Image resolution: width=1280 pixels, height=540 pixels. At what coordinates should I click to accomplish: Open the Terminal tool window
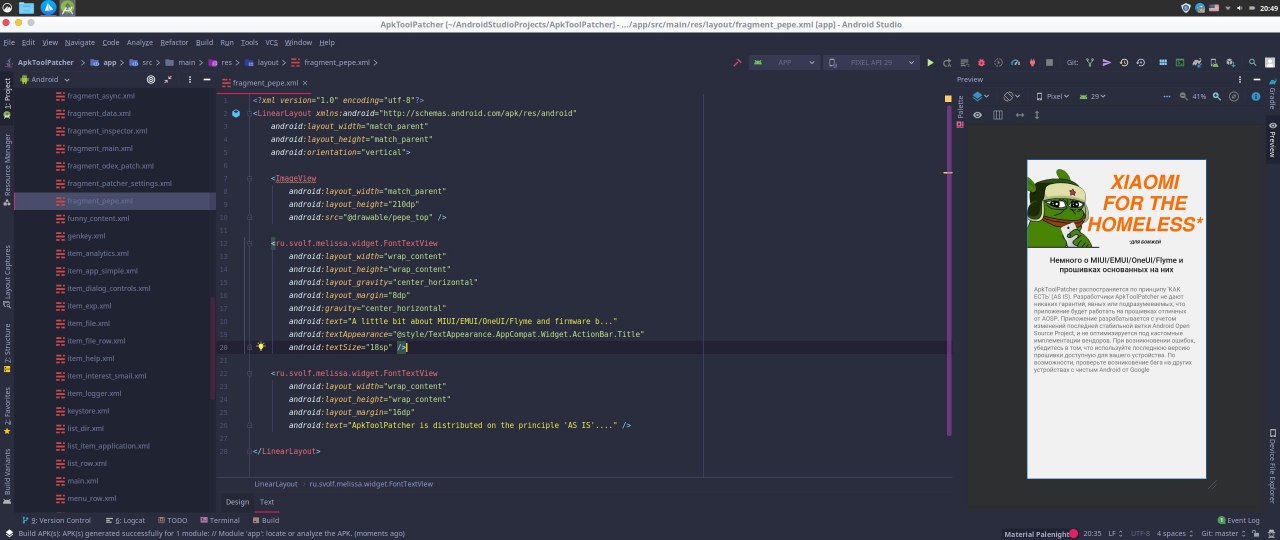(x=220, y=521)
